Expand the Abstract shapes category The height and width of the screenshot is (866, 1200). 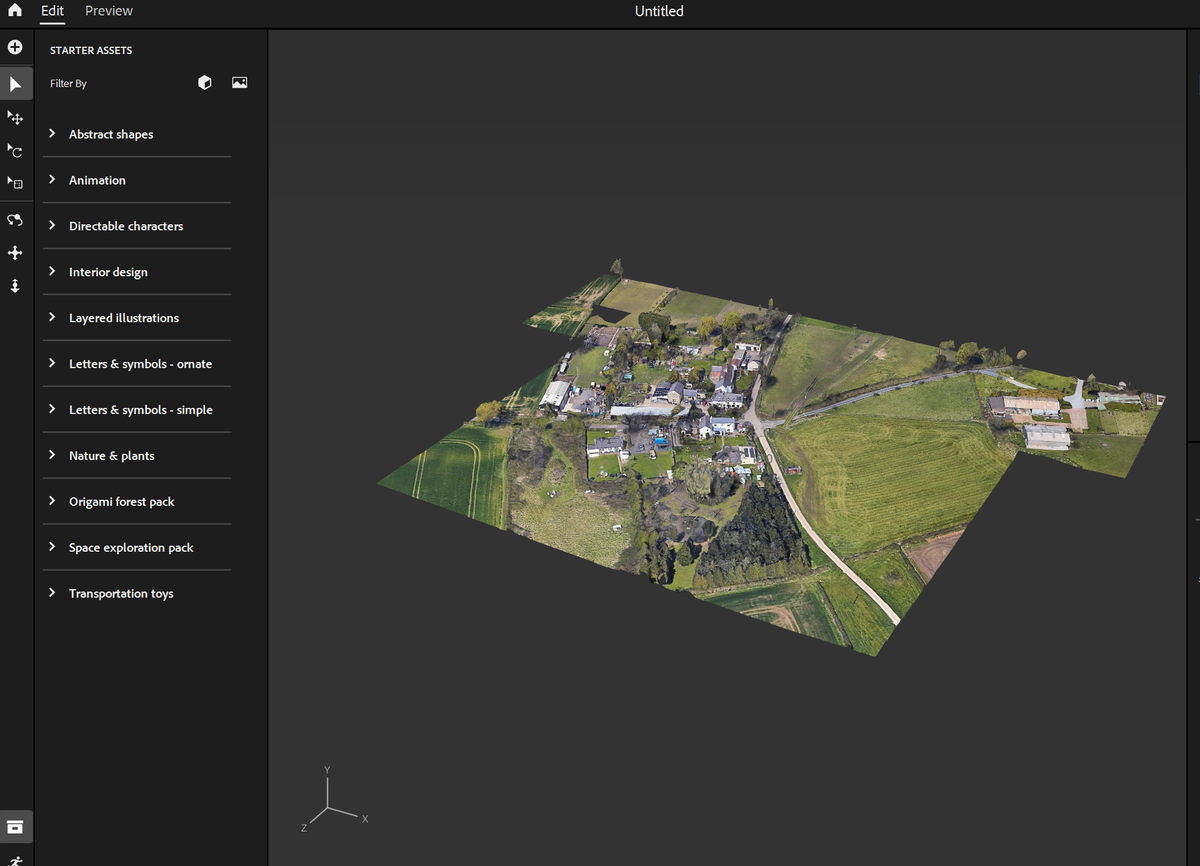pyautogui.click(x=110, y=134)
